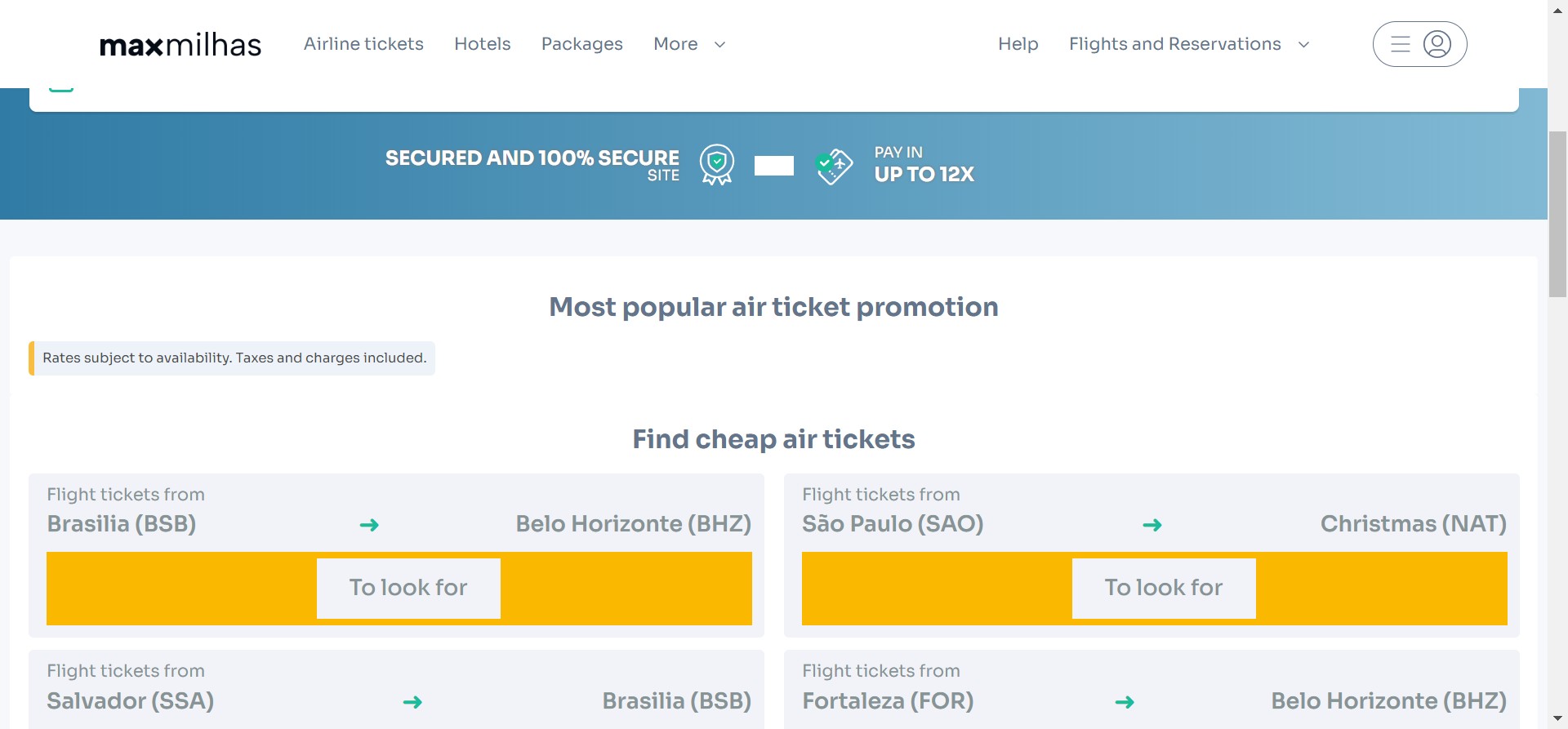Screen dimensions: 1568x729
Task: Click arrow between São Paulo and Christmas
Action: click(x=1151, y=525)
